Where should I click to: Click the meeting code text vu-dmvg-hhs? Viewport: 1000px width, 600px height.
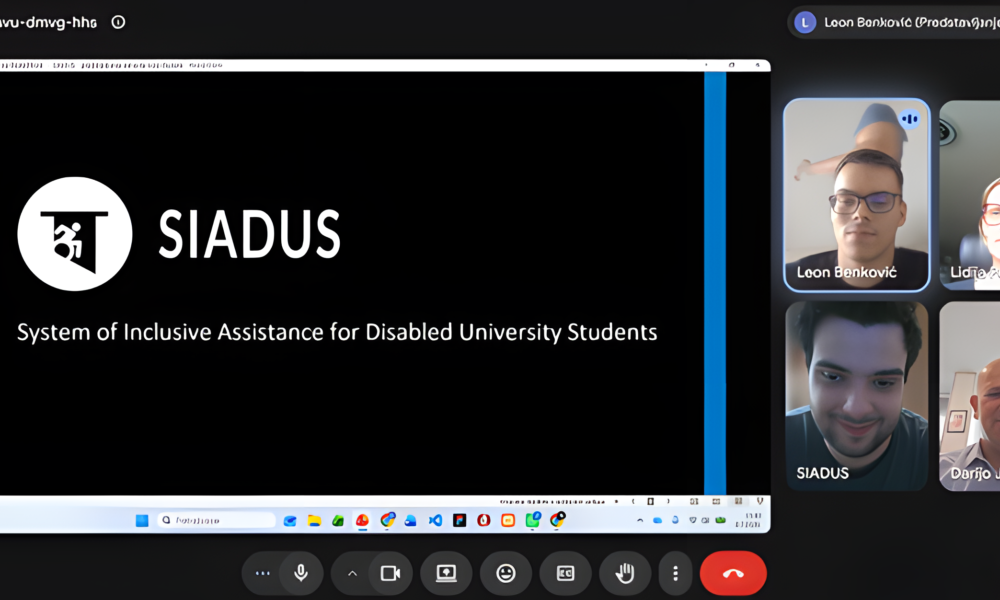[x=48, y=23]
